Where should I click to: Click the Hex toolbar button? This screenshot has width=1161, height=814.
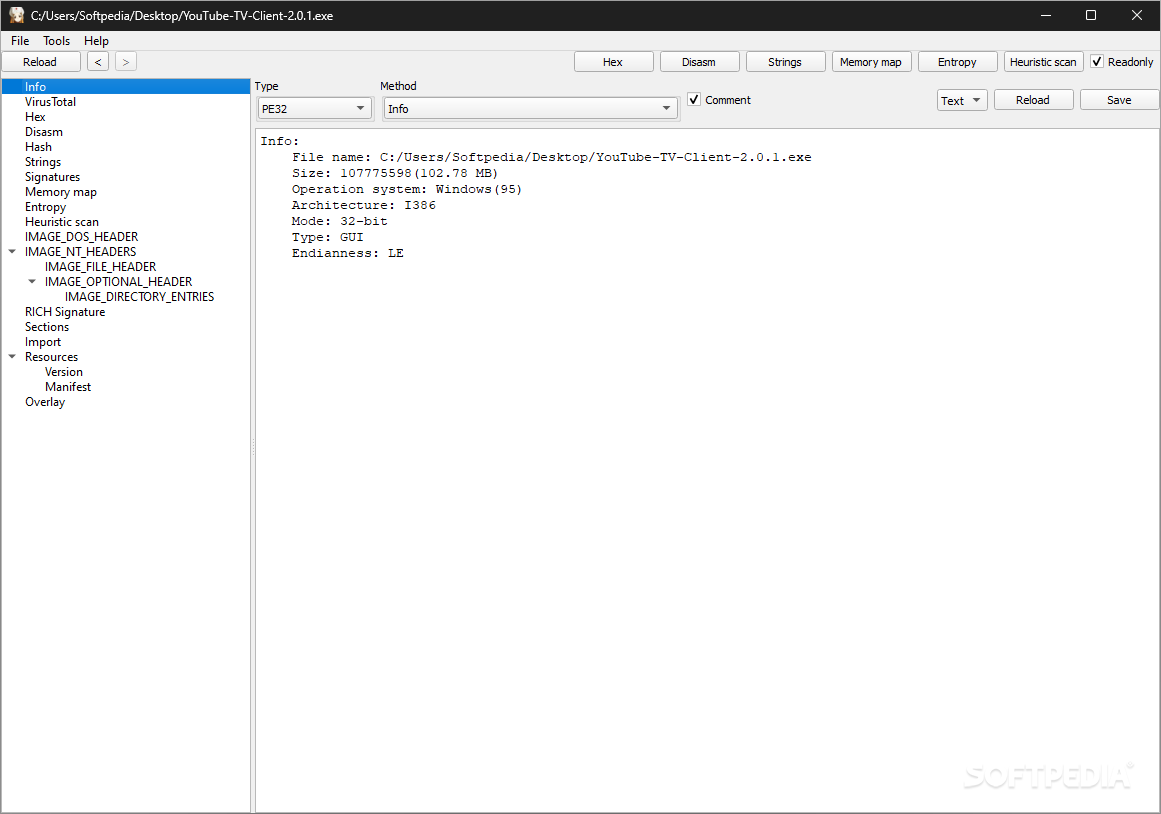(613, 62)
